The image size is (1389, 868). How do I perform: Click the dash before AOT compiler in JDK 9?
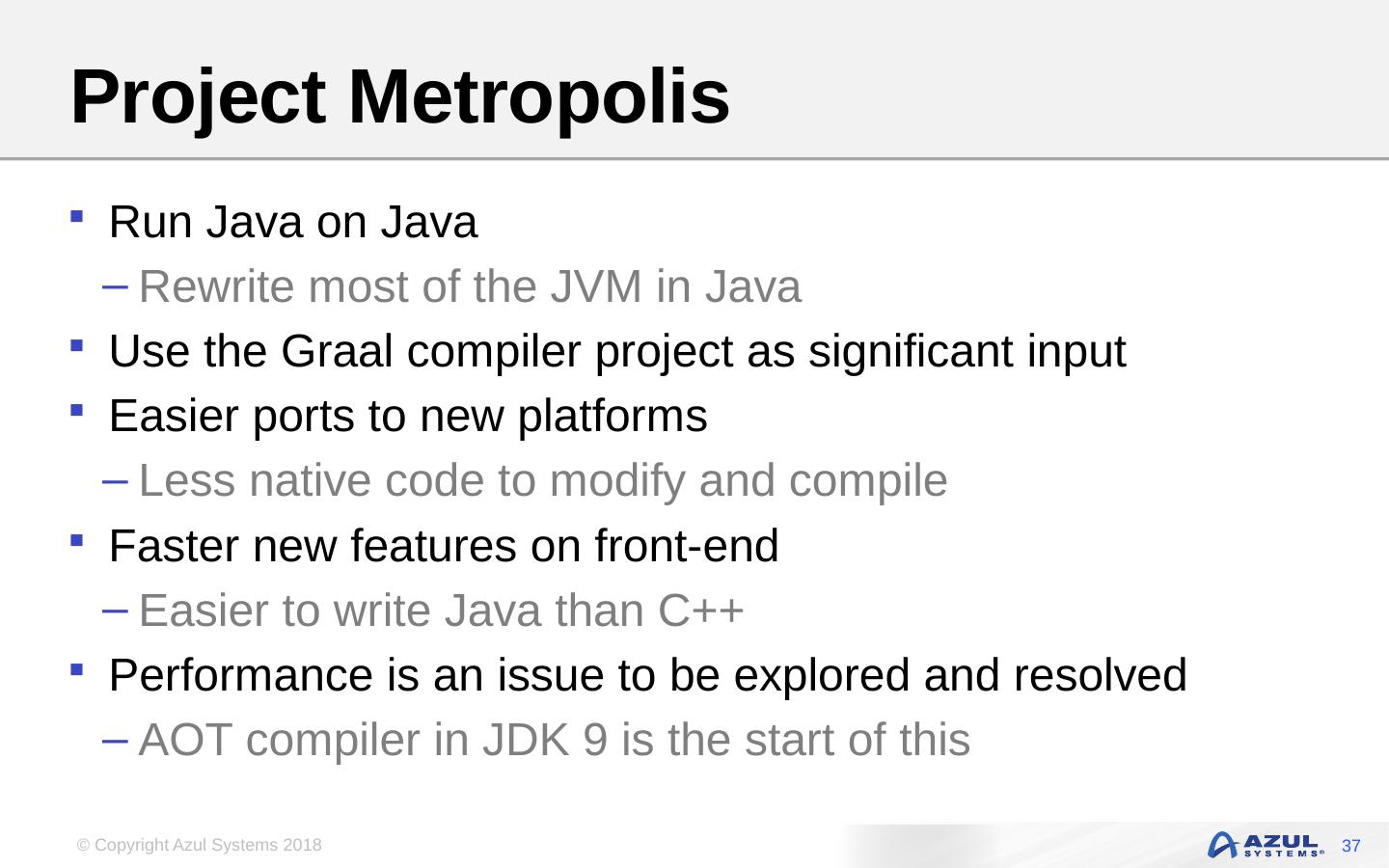(x=113, y=740)
